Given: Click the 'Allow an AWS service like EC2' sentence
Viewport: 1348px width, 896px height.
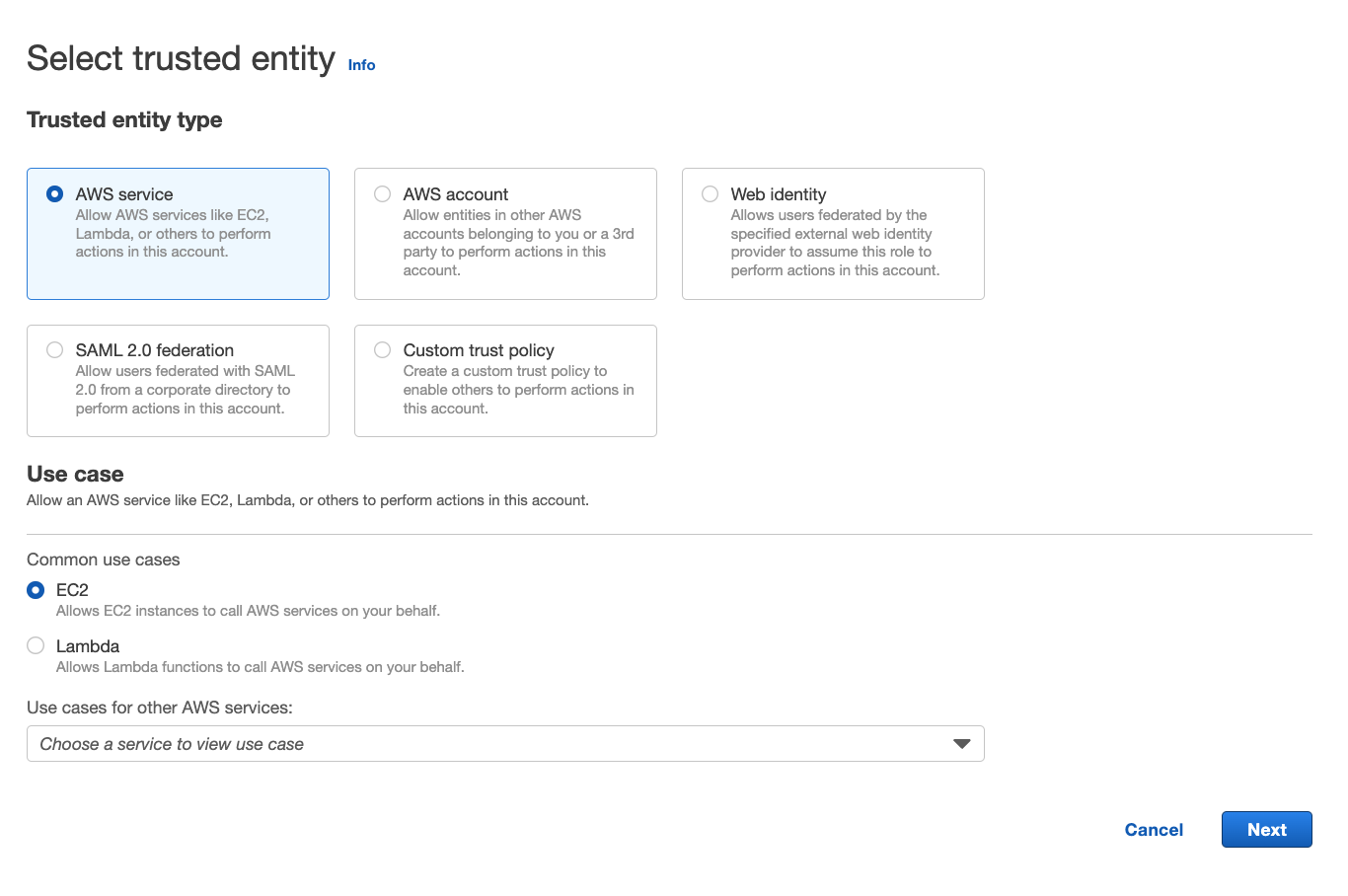Looking at the screenshot, I should coord(308,500).
